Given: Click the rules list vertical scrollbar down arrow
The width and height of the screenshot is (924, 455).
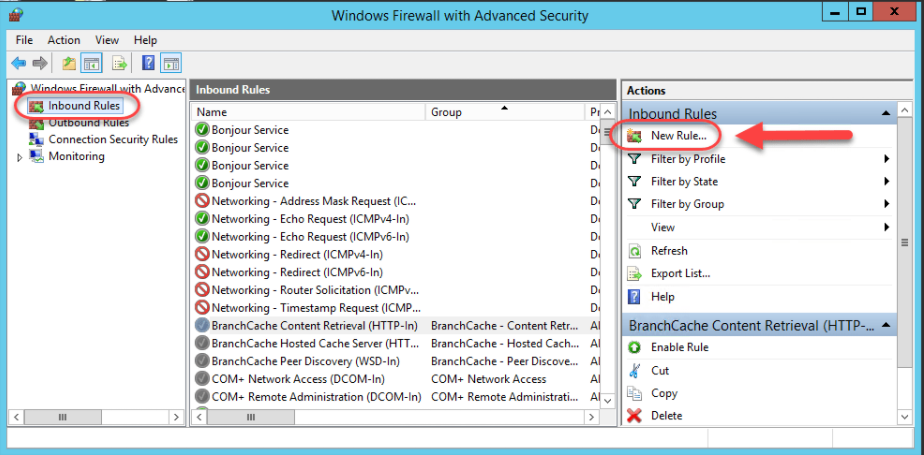Looking at the screenshot, I should tap(608, 401).
